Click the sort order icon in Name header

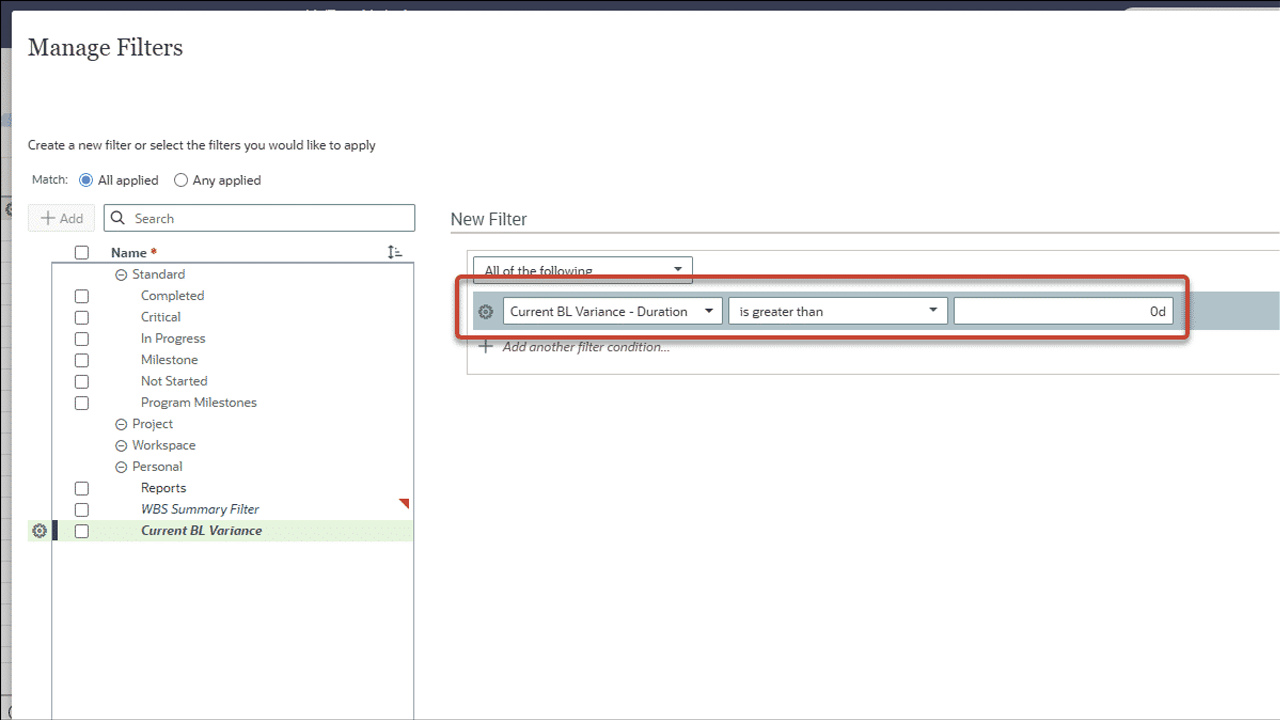click(395, 253)
